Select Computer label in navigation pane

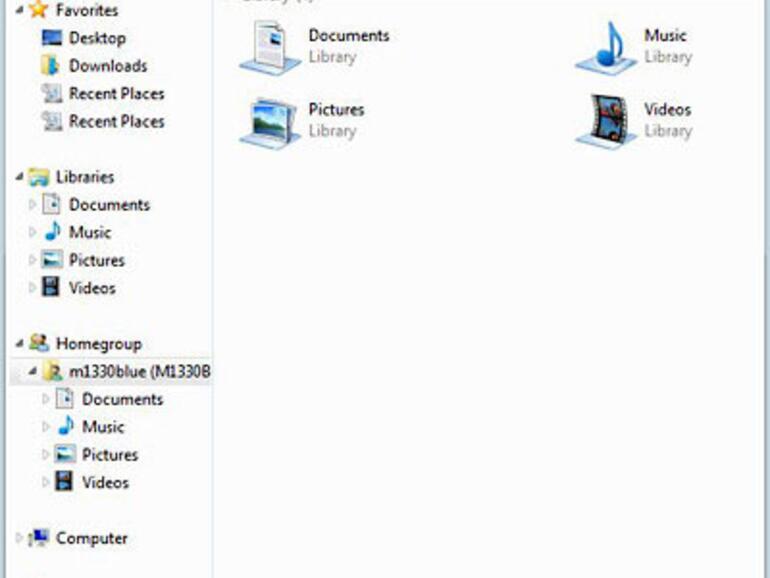pos(92,538)
